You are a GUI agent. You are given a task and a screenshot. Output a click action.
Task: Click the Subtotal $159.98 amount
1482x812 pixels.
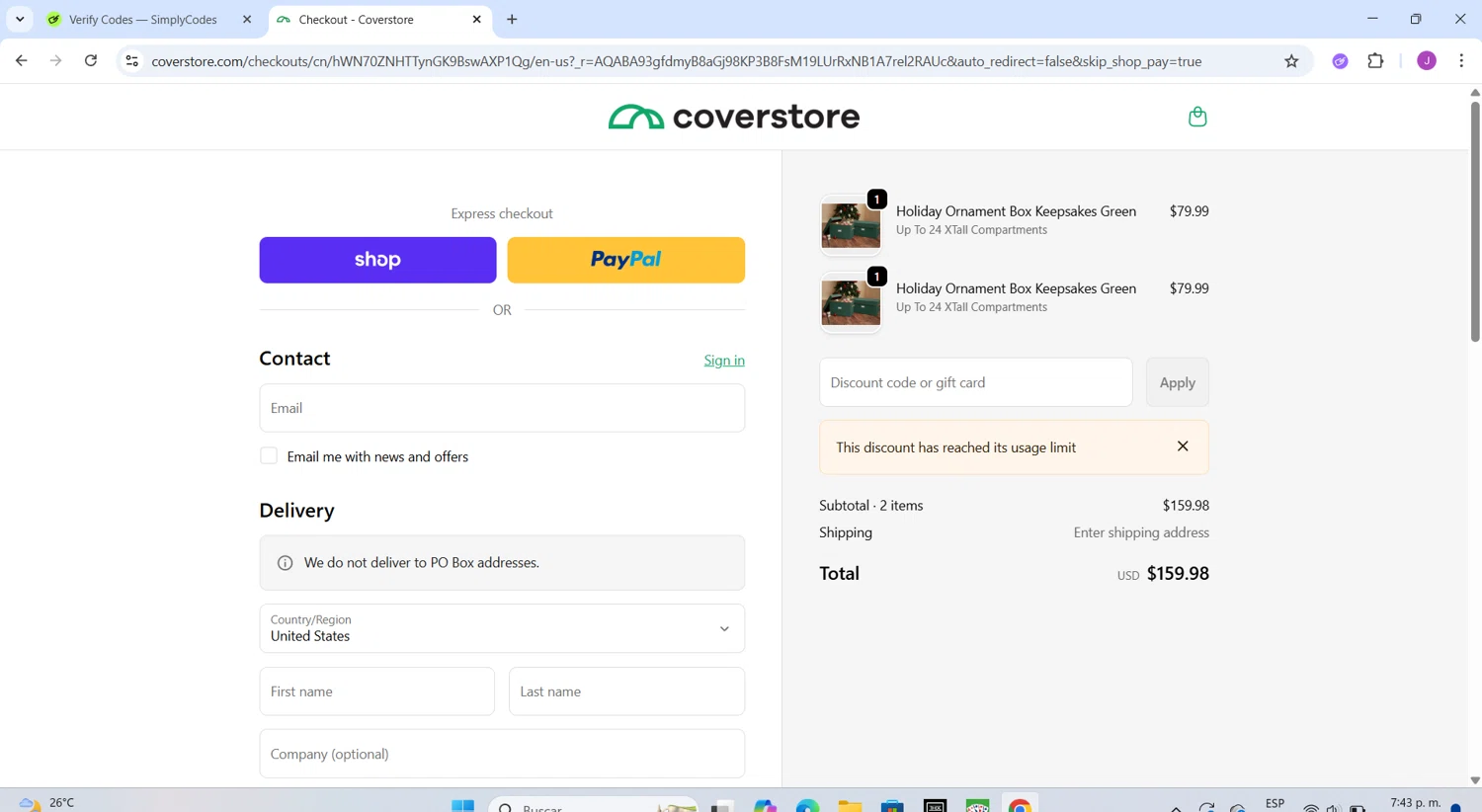(1186, 505)
